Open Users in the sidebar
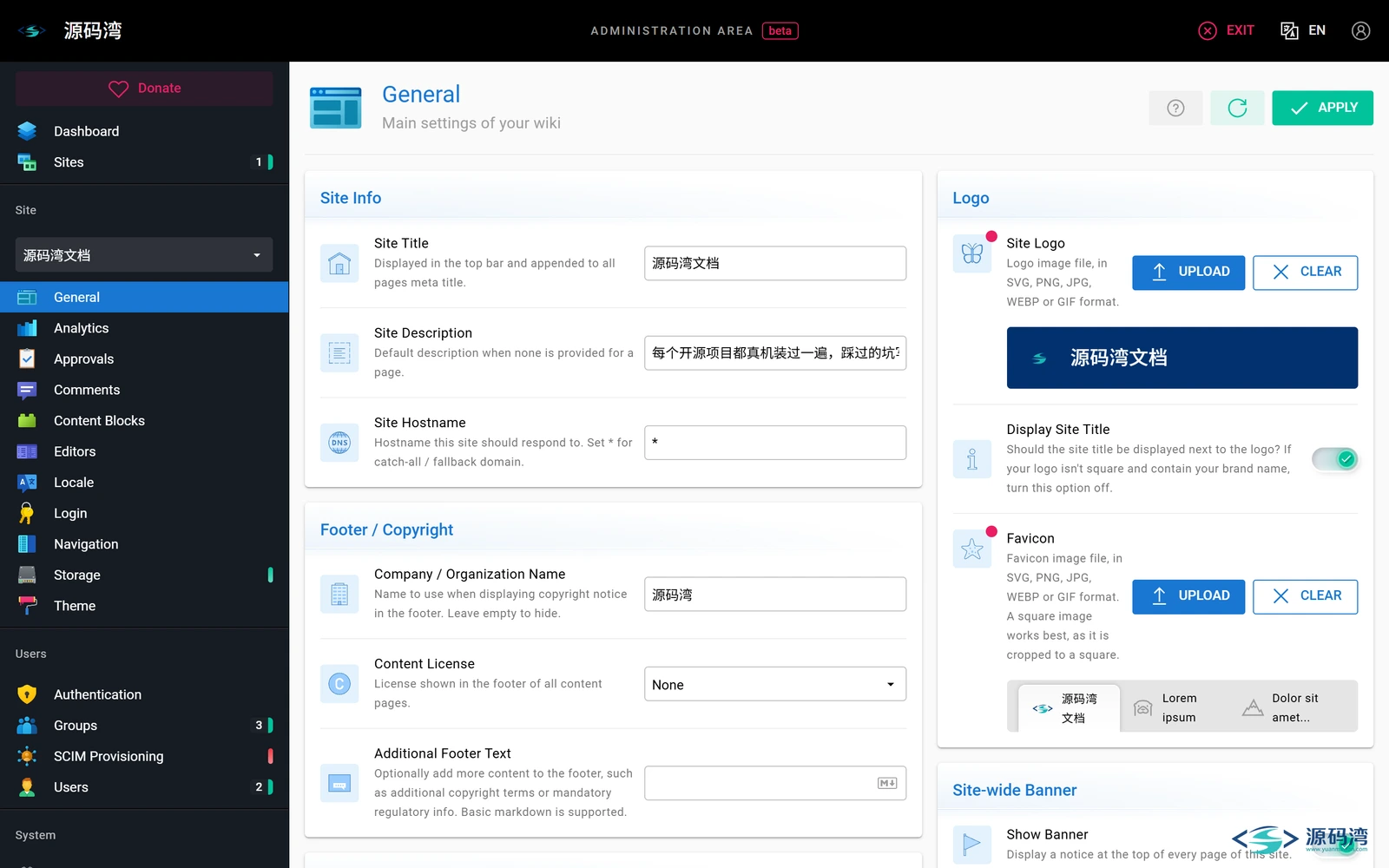The height and width of the screenshot is (868, 1389). click(144, 787)
